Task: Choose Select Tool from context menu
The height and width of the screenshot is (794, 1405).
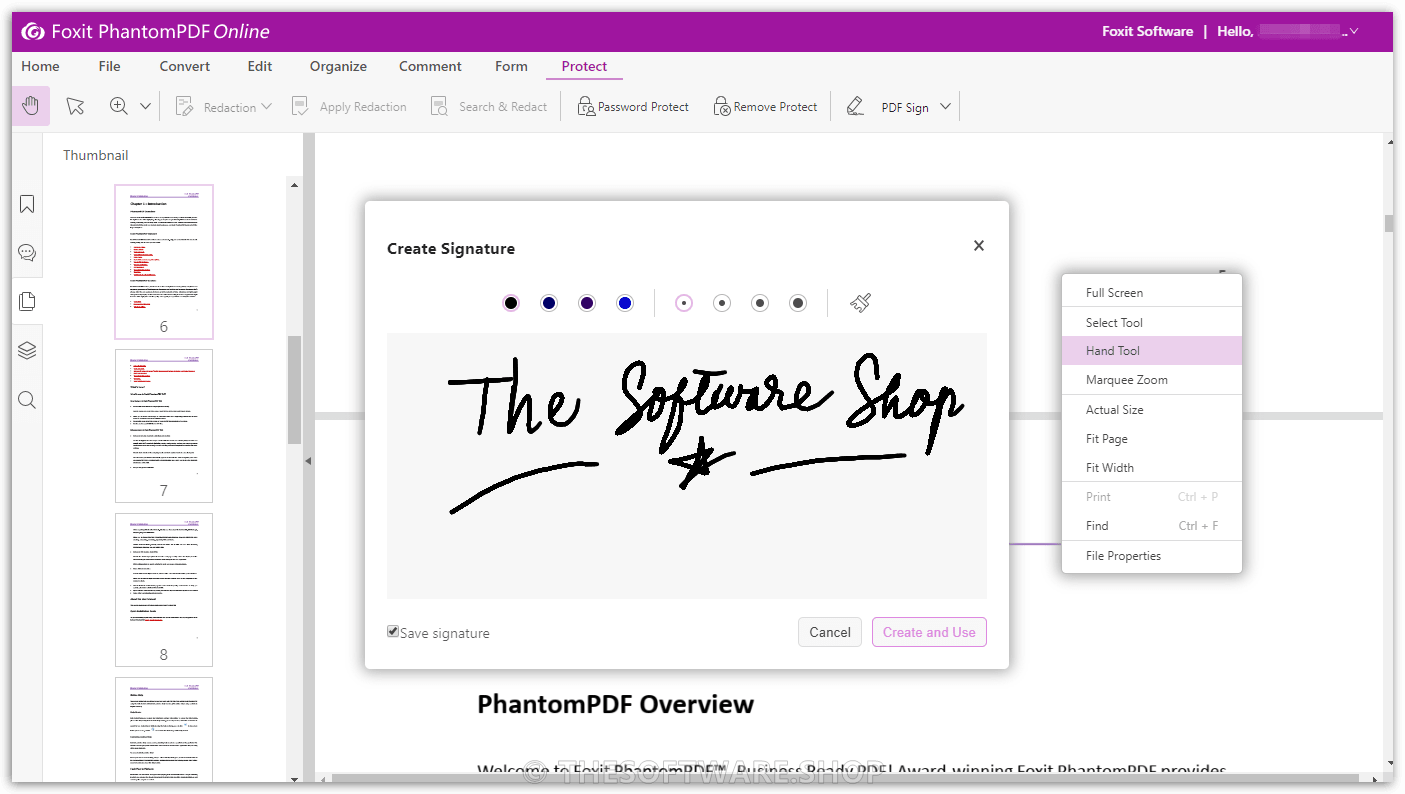Action: [1152, 322]
